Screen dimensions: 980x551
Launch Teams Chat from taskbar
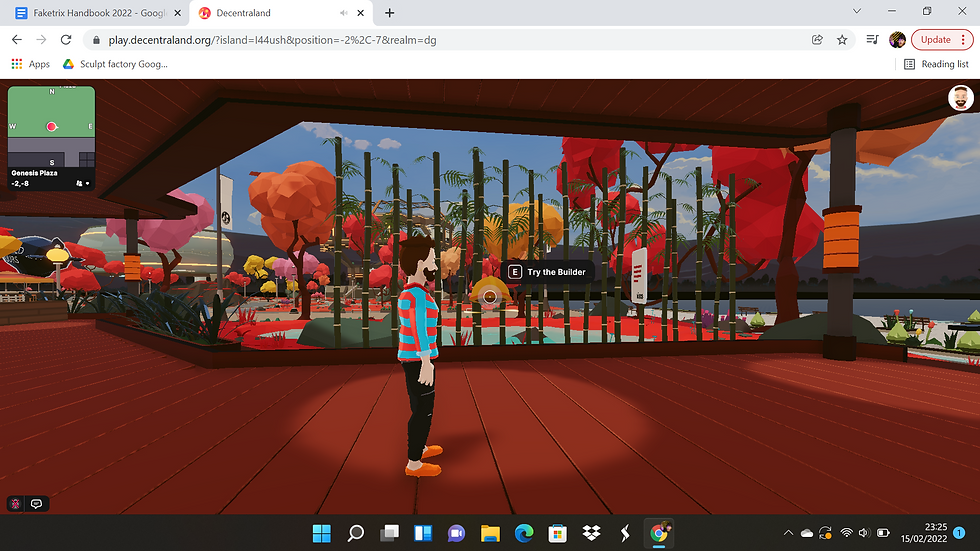pyautogui.click(x=456, y=533)
